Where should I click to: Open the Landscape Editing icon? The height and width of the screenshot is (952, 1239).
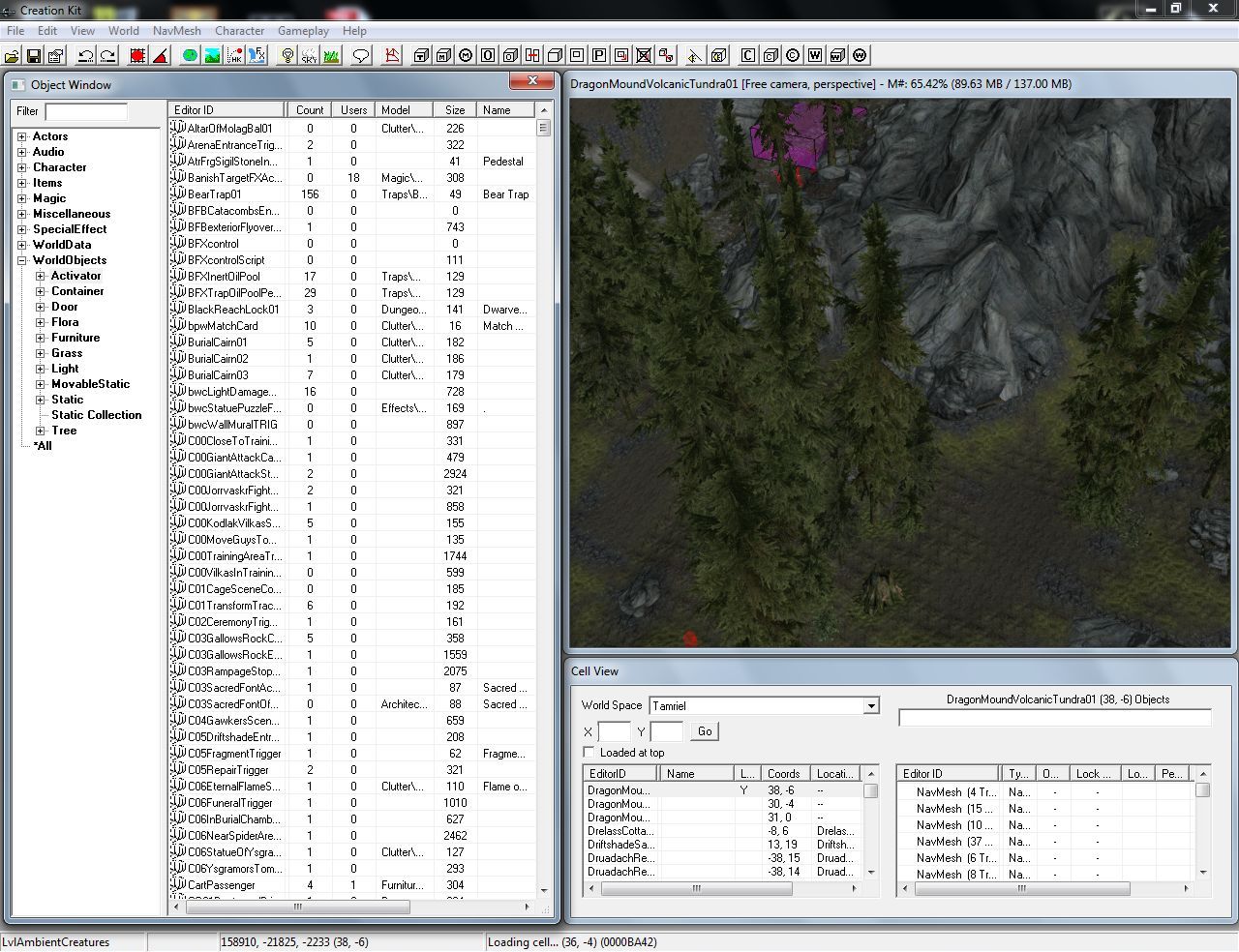pyautogui.click(x=212, y=56)
